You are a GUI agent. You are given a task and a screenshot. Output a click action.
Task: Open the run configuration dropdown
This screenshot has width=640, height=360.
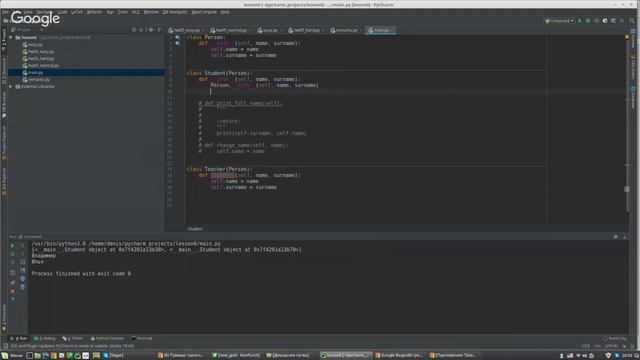(559, 20)
